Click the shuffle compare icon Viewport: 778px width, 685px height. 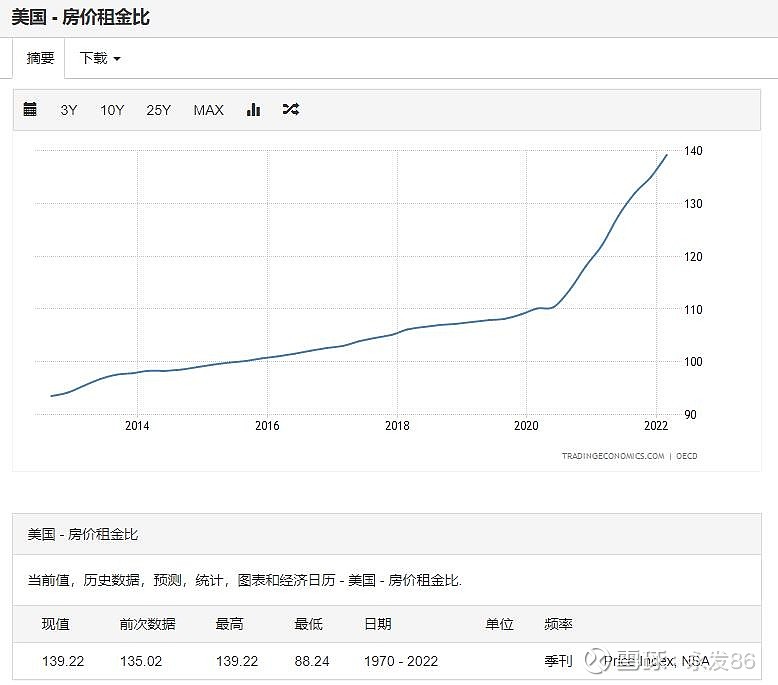coord(291,109)
